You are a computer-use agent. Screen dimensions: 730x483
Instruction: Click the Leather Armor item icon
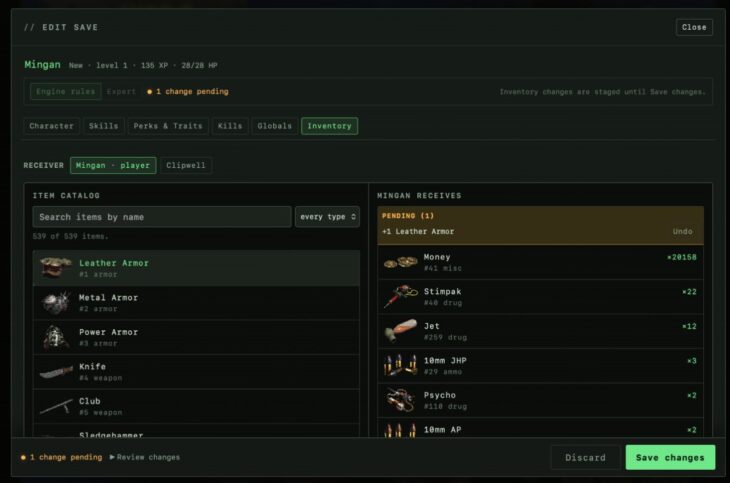tap(56, 268)
